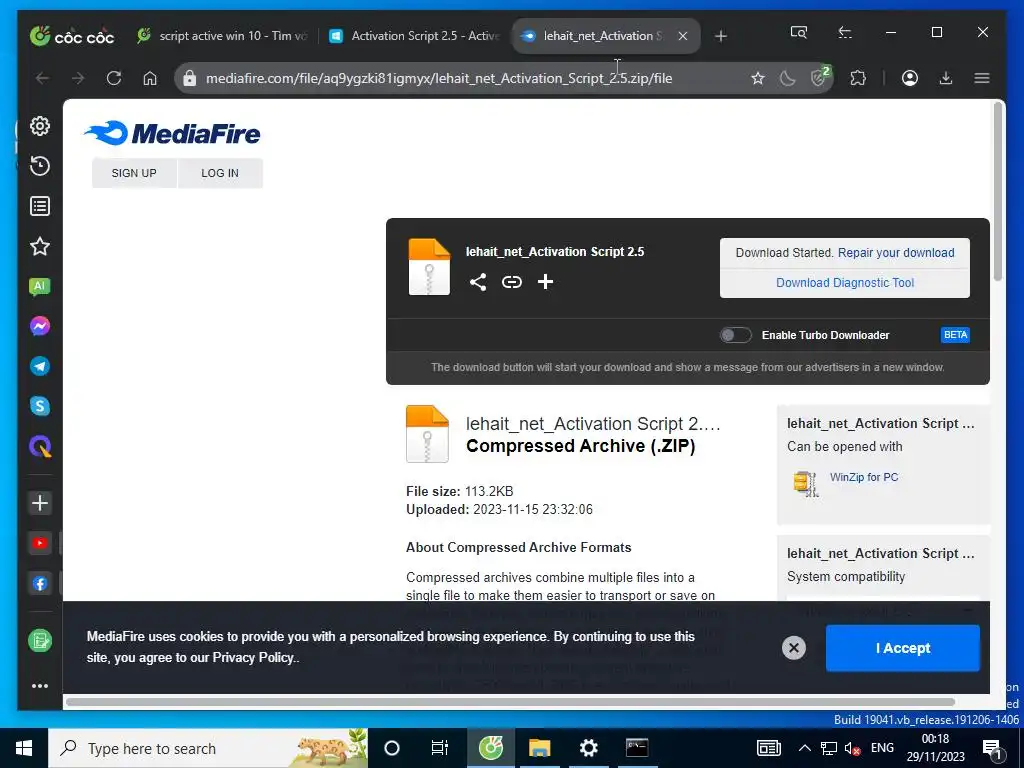Open browser extensions puzzle icon
Screen dimensions: 1024x768
858,78
